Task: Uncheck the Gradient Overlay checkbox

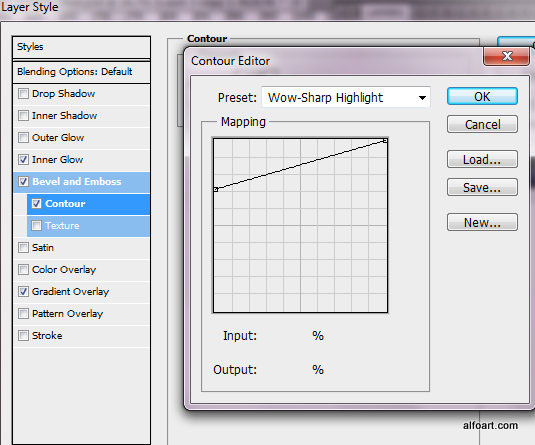Action: pyautogui.click(x=23, y=291)
